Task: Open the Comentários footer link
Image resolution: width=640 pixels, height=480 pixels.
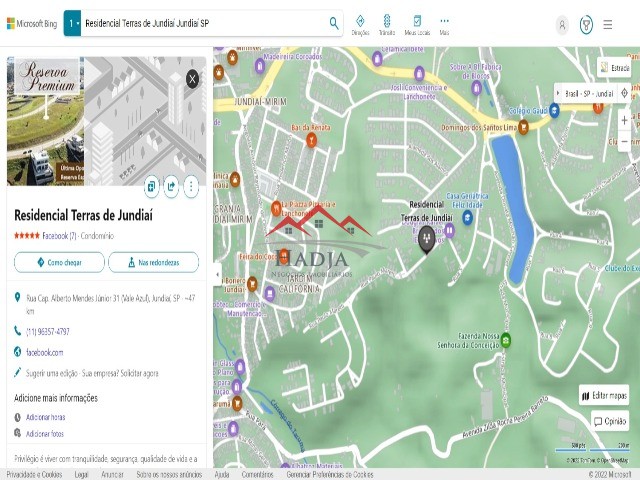Action: point(258,474)
